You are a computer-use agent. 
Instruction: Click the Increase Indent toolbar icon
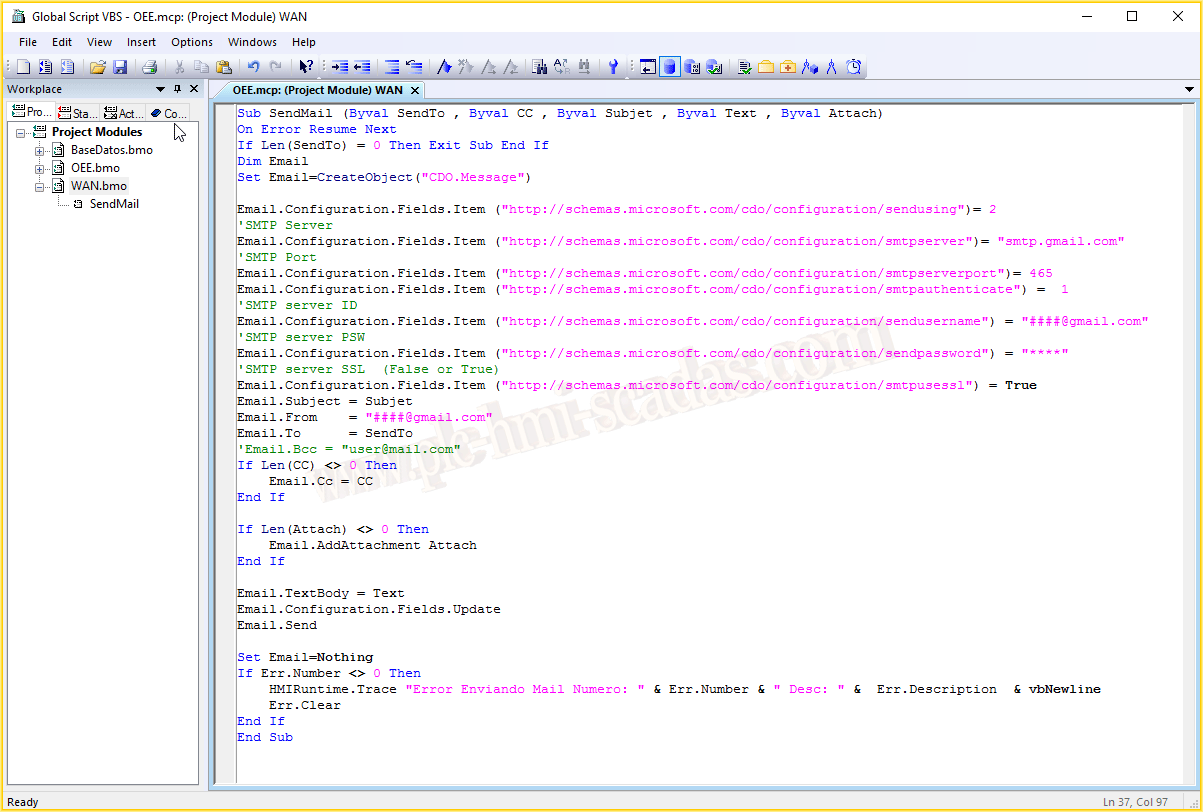tap(340, 67)
